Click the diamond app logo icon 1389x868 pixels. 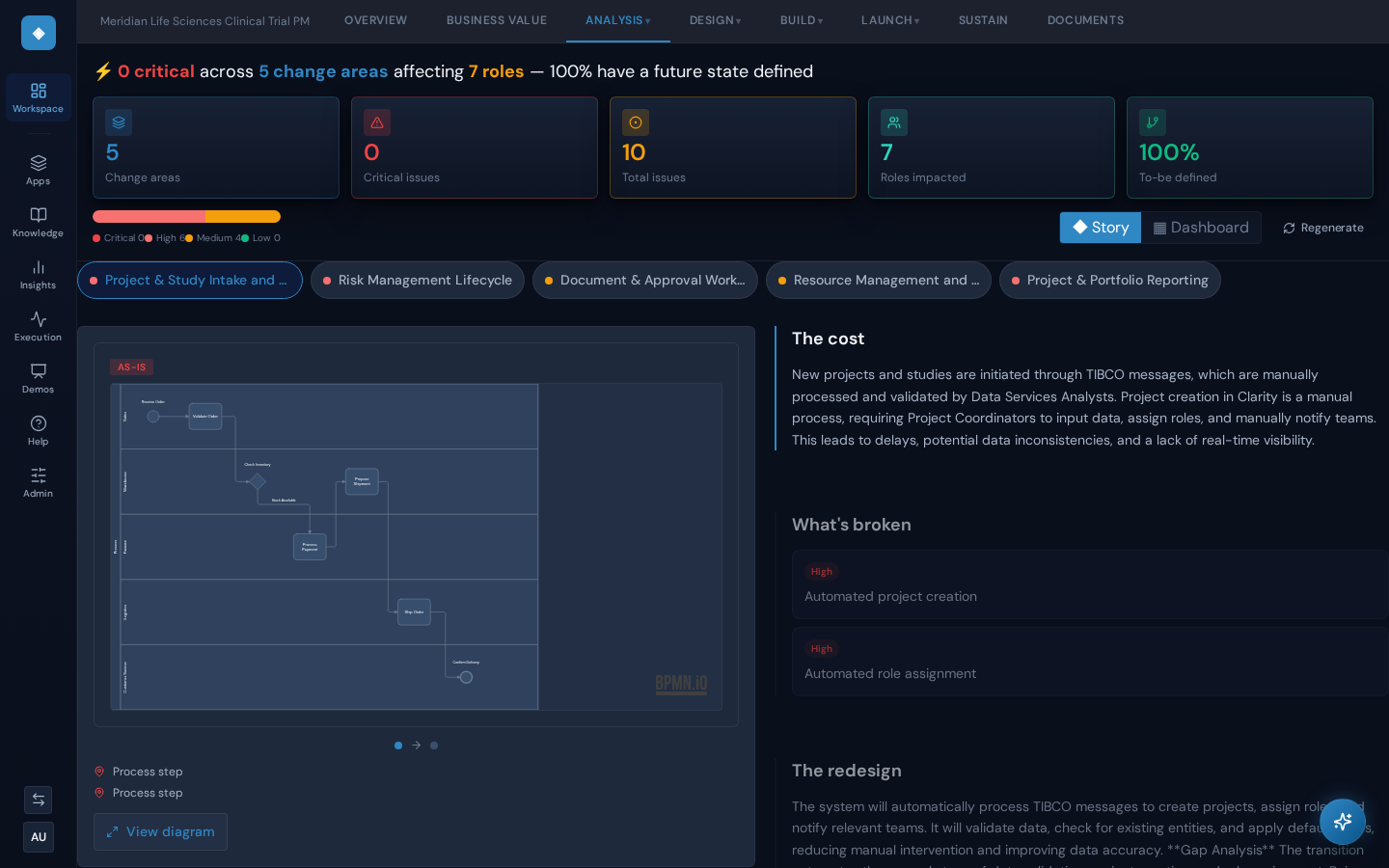tap(39, 33)
